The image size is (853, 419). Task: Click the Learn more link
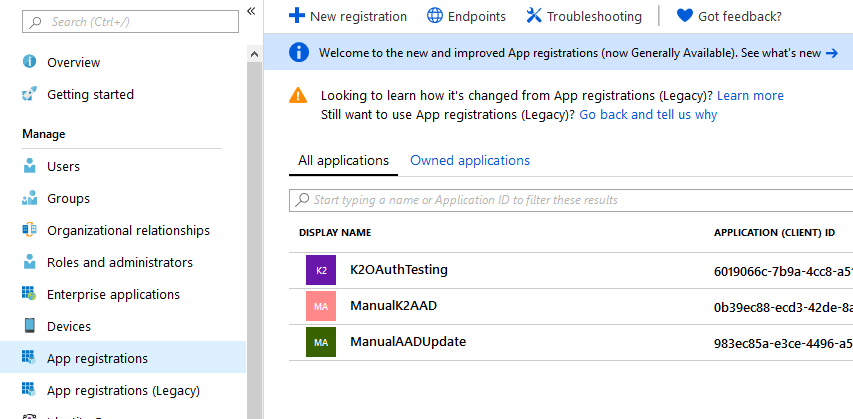750,95
